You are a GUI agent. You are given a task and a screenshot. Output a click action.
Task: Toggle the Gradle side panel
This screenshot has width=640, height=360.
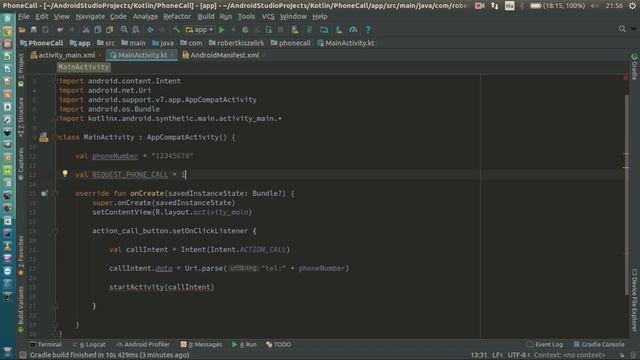tap(634, 66)
